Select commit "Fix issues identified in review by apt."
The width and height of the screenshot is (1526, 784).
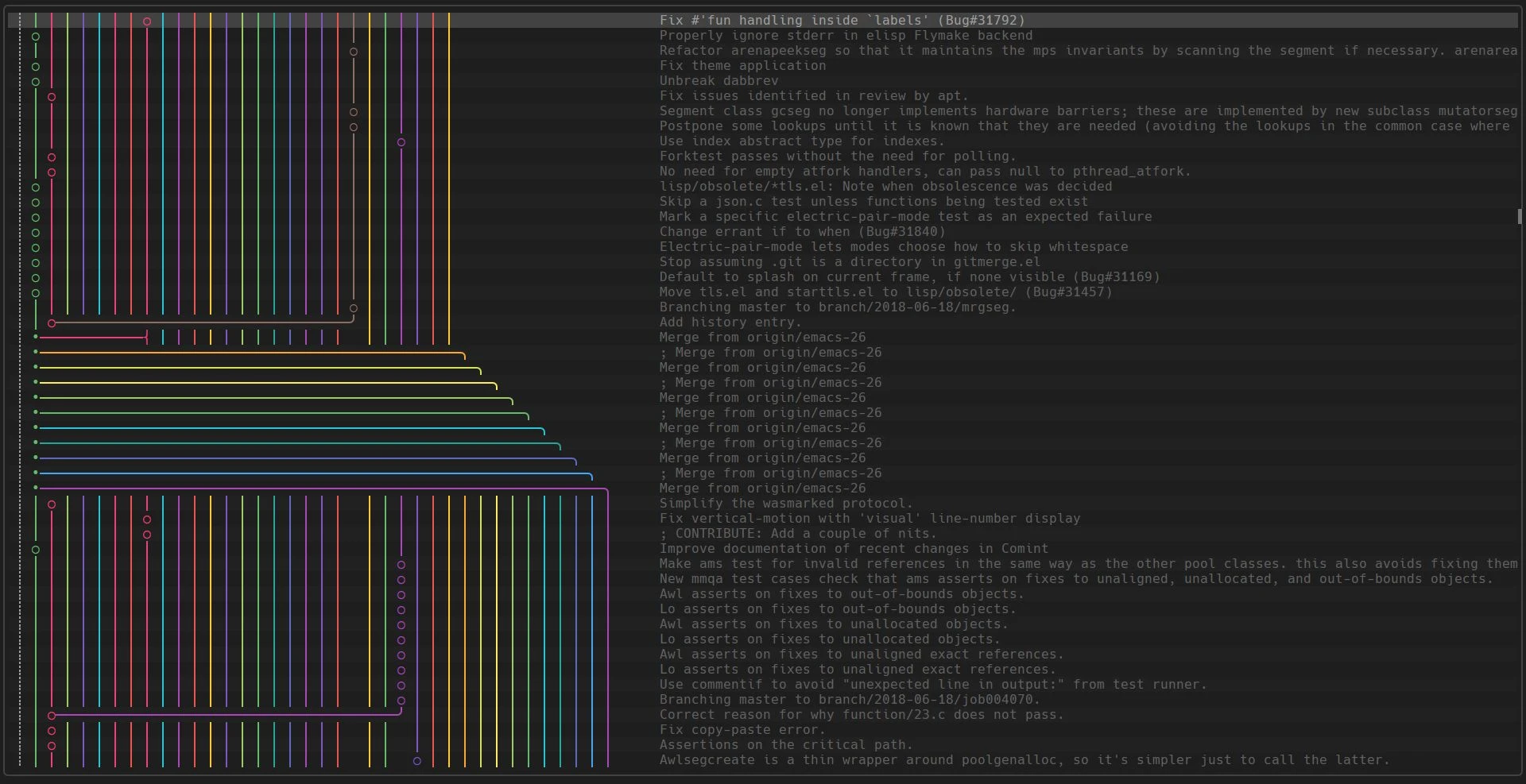[814, 96]
